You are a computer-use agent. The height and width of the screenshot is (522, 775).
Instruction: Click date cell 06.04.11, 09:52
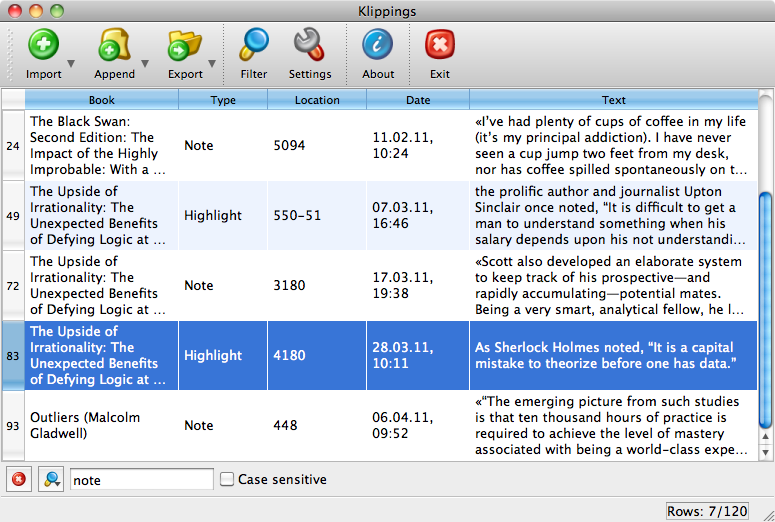point(418,426)
